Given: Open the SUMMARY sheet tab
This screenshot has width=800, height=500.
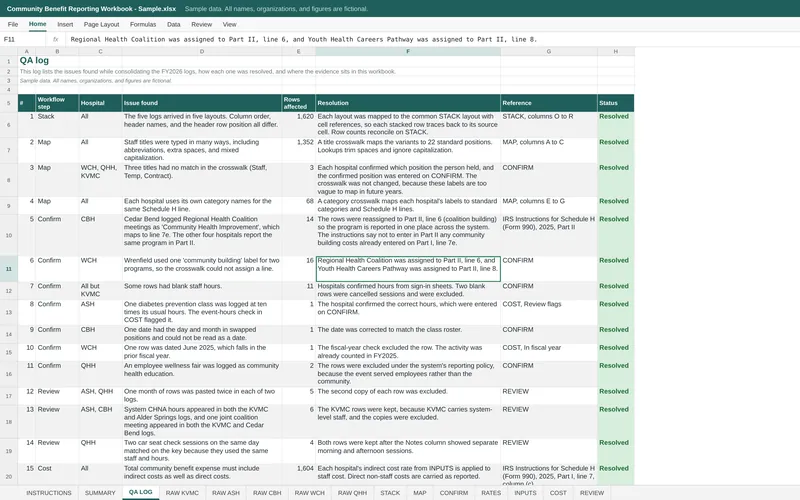Looking at the screenshot, I should tap(100, 493).
